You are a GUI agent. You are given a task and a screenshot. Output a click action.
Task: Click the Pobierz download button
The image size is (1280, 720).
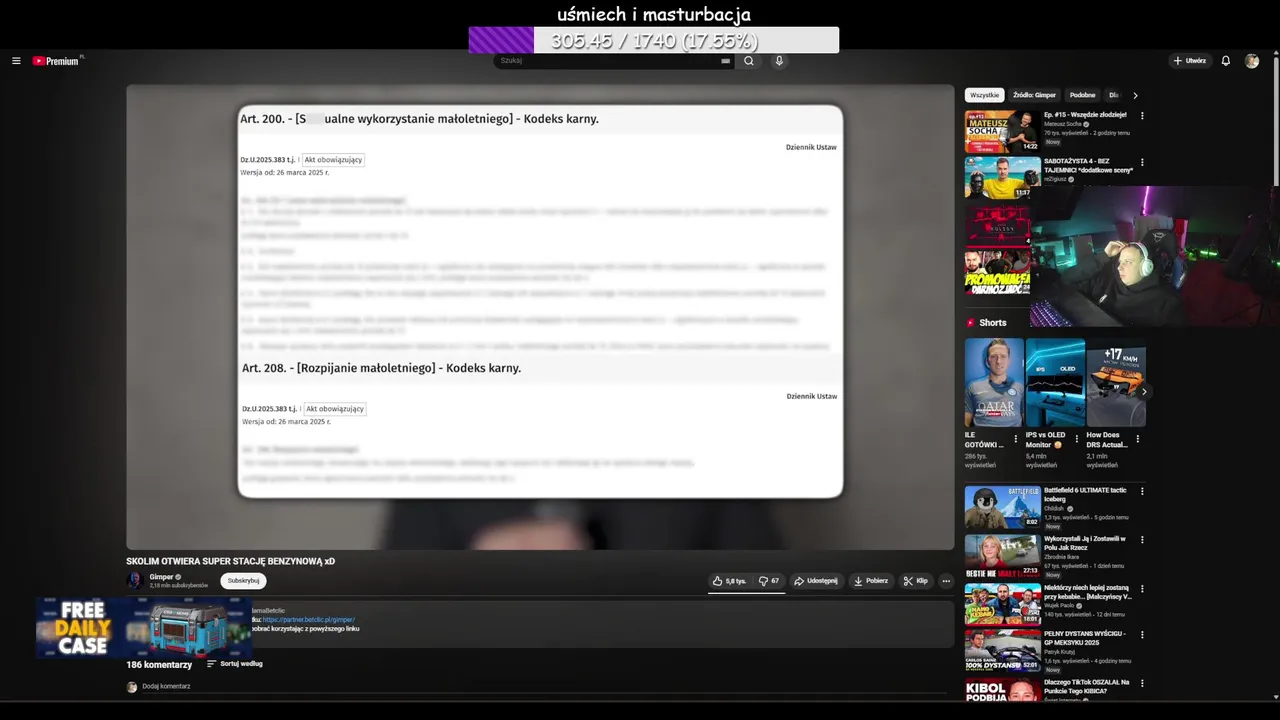pyautogui.click(x=871, y=581)
